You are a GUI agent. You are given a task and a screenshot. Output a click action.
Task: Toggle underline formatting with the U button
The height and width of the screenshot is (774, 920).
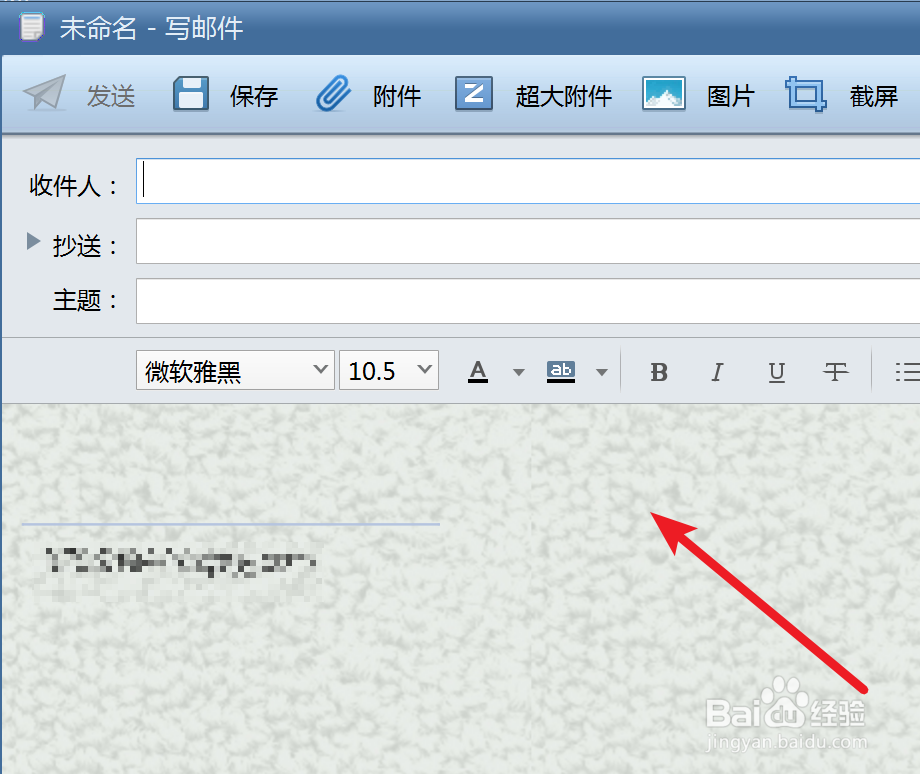(x=776, y=371)
